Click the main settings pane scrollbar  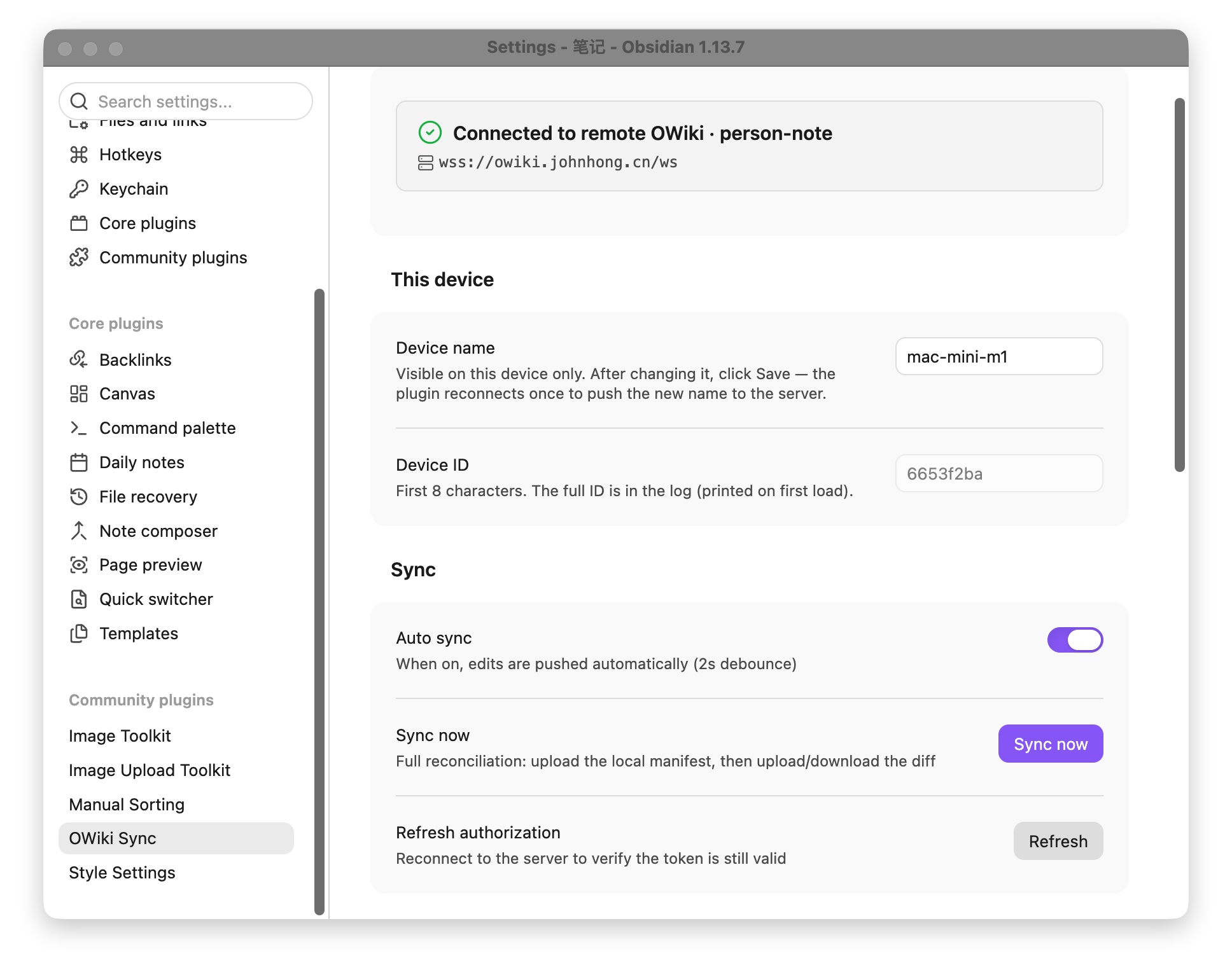click(x=1180, y=285)
